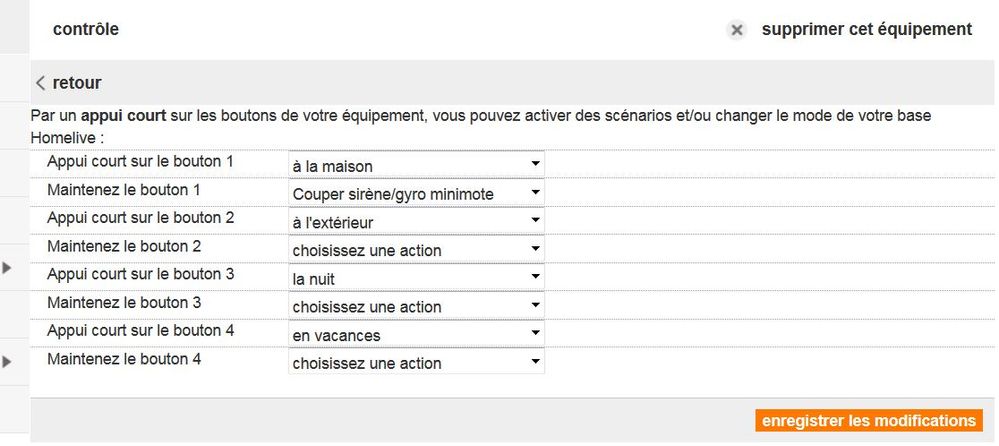Image resolution: width=999 pixels, height=446 pixels.
Task: Open the dropdown for Appui court sur le bouton 4
Action: (417, 333)
